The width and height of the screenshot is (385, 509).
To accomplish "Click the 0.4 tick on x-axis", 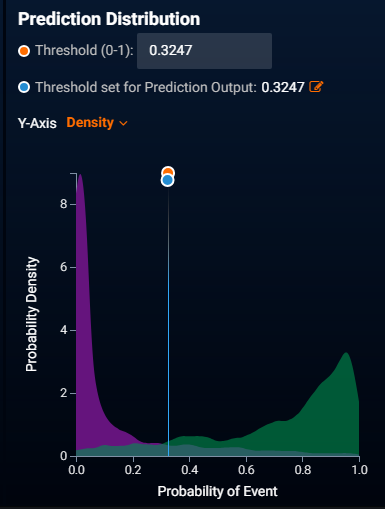I will pyautogui.click(x=190, y=470).
